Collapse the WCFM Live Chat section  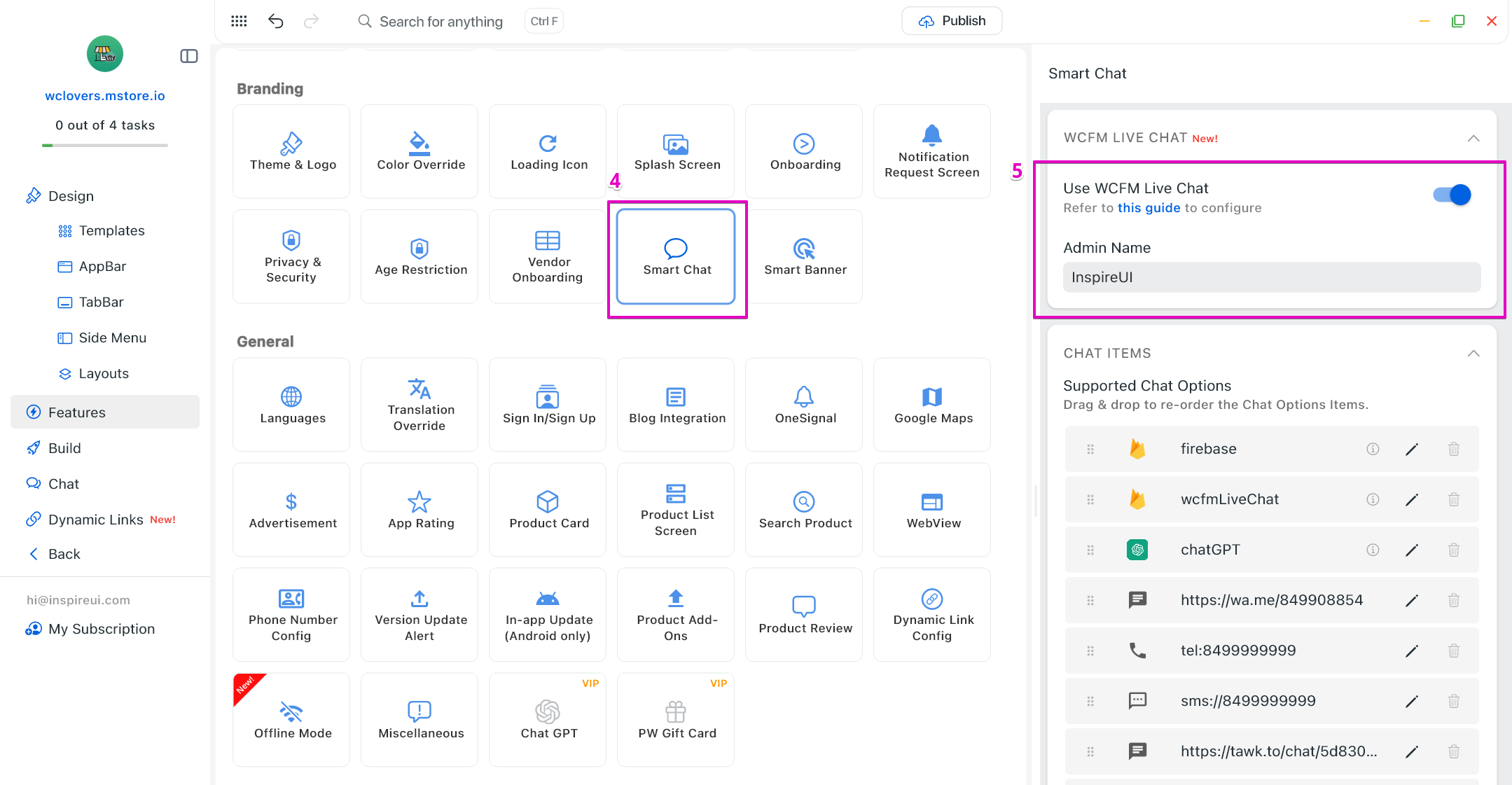[x=1473, y=138]
